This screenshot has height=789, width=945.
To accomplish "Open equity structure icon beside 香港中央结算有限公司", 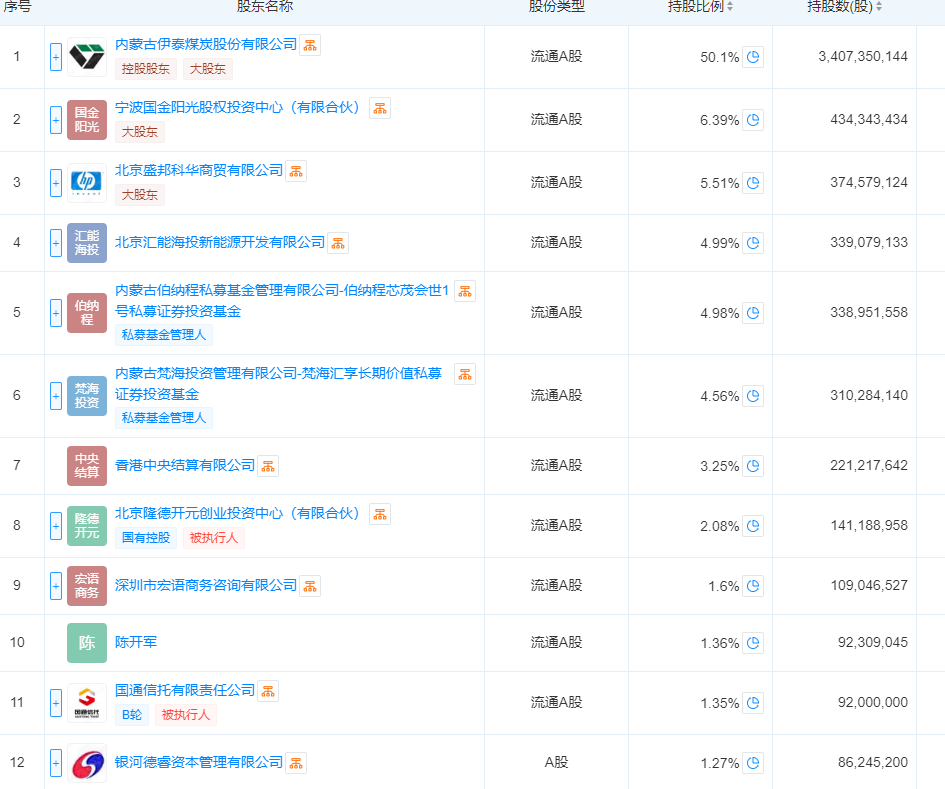I will [268, 467].
